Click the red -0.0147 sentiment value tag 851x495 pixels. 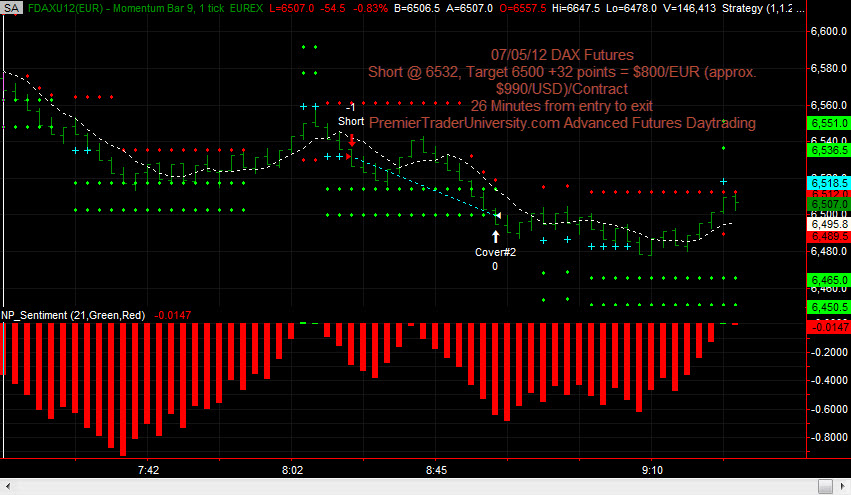[x=828, y=327]
